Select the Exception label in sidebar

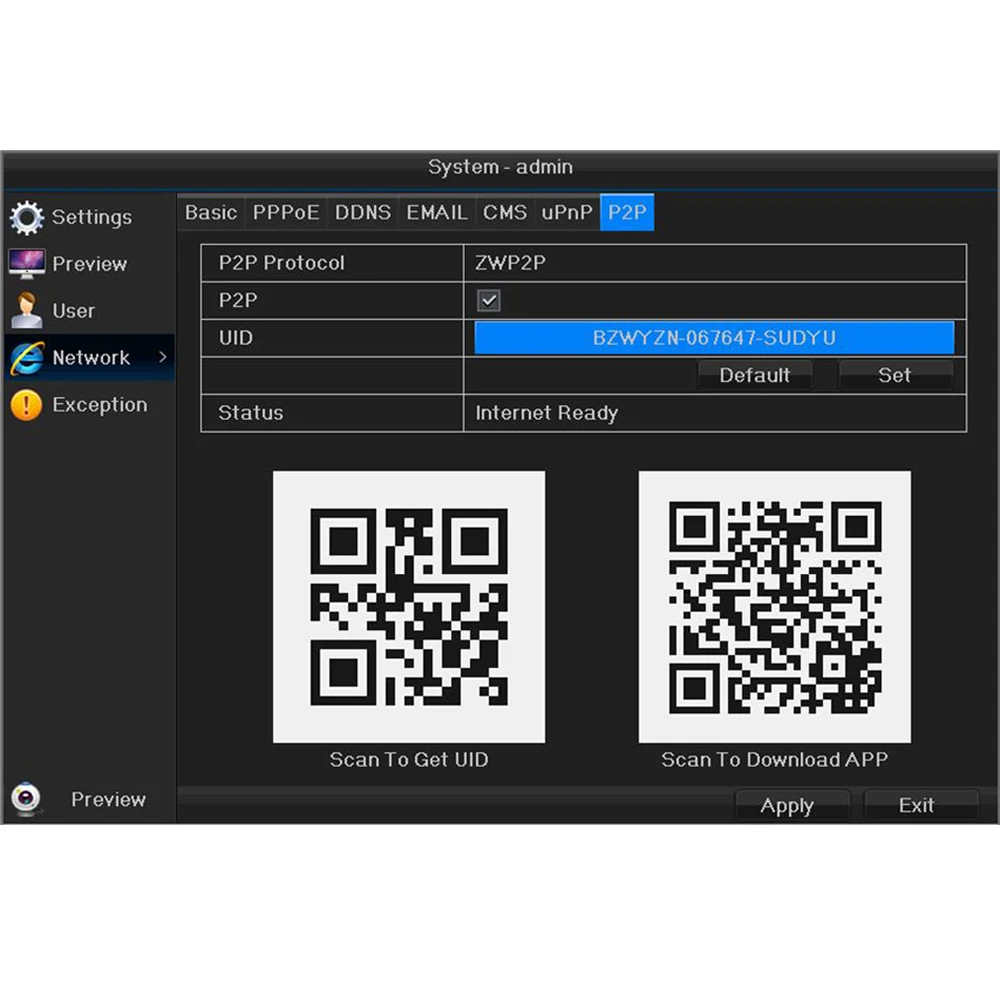pyautogui.click(x=99, y=405)
